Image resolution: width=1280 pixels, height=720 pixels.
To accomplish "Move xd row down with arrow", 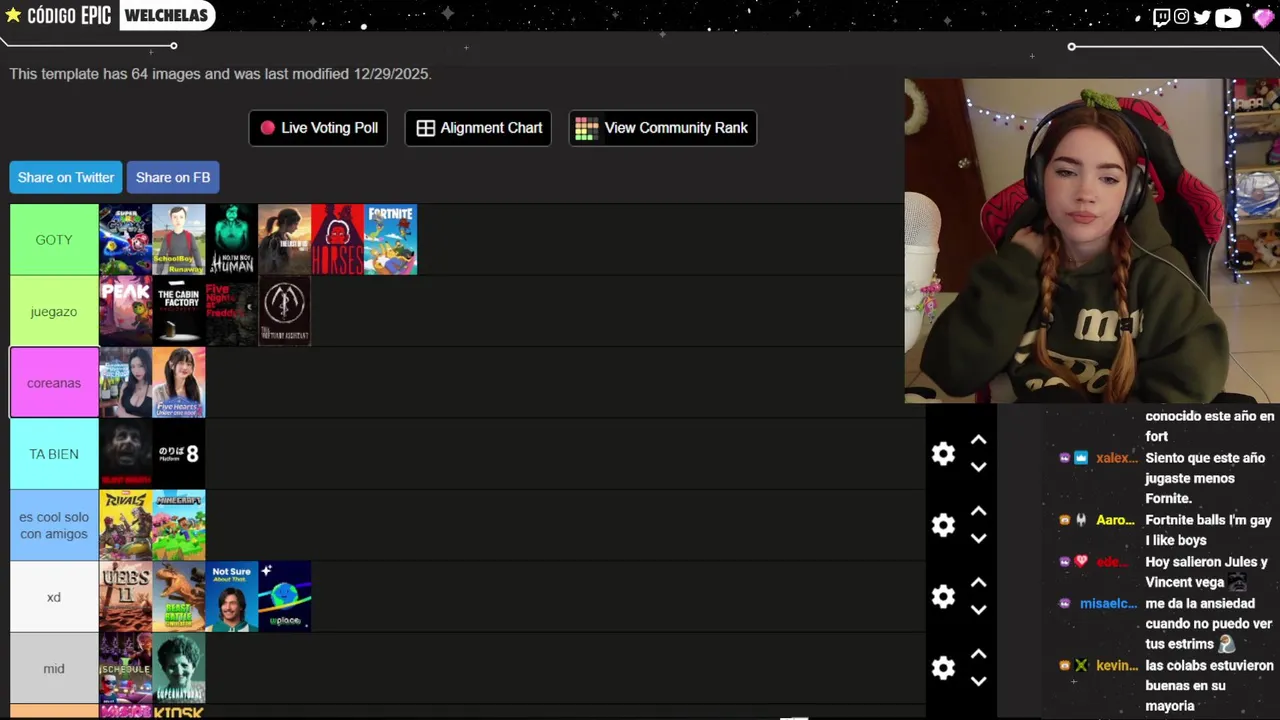I will (x=979, y=610).
